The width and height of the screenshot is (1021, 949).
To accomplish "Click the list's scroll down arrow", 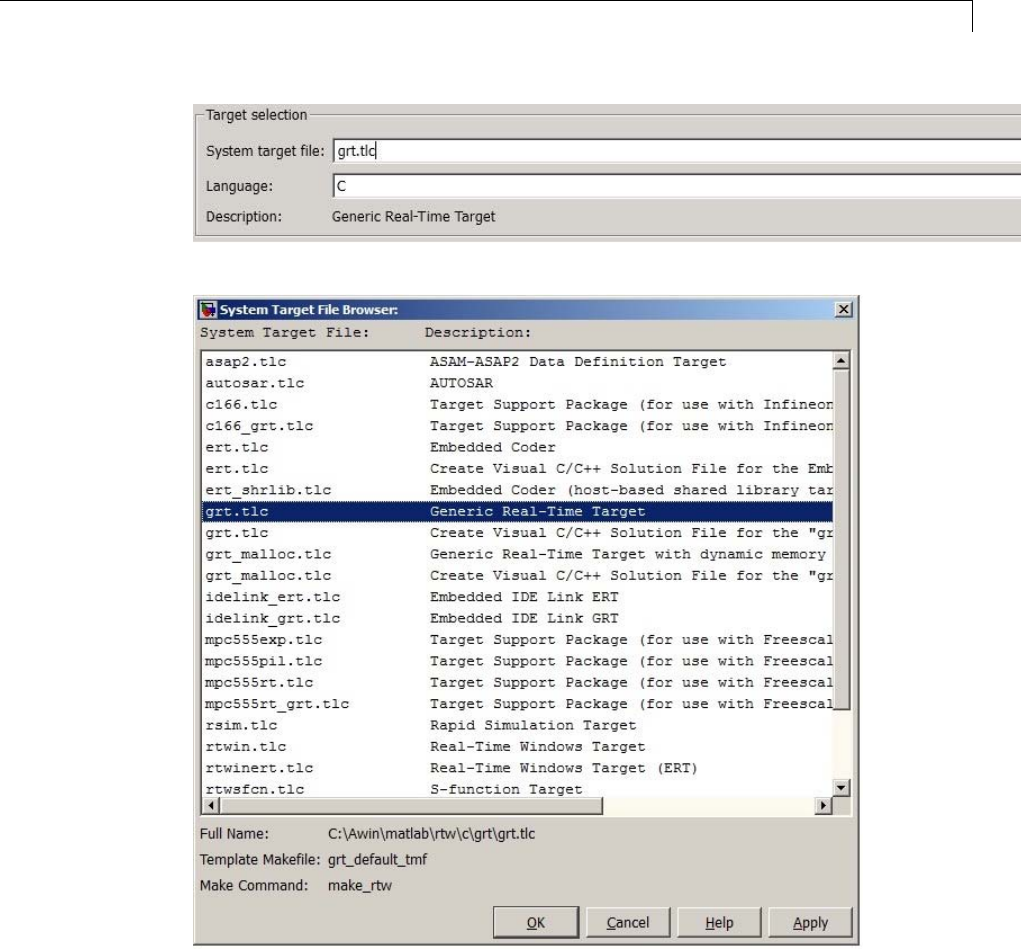I will pos(841,788).
